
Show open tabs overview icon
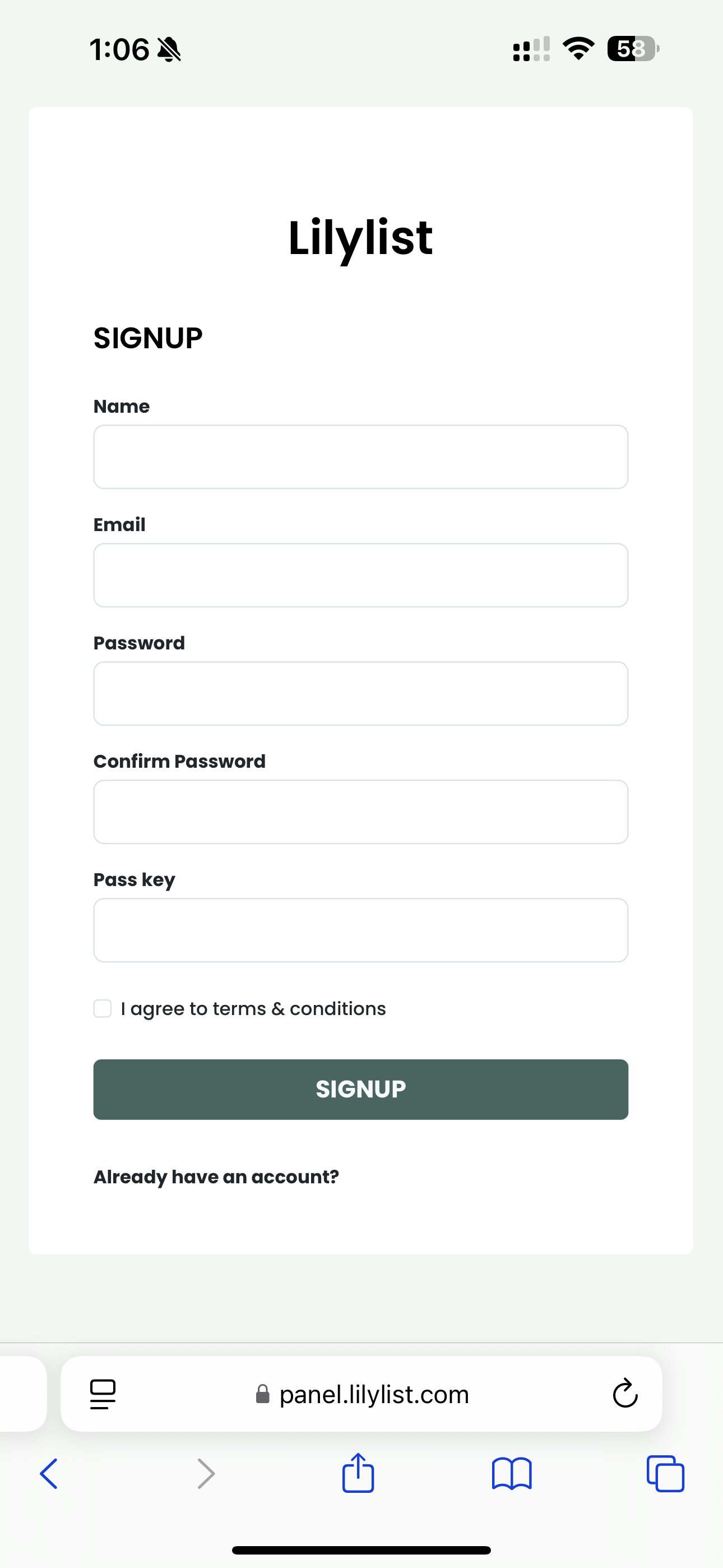point(665,1474)
